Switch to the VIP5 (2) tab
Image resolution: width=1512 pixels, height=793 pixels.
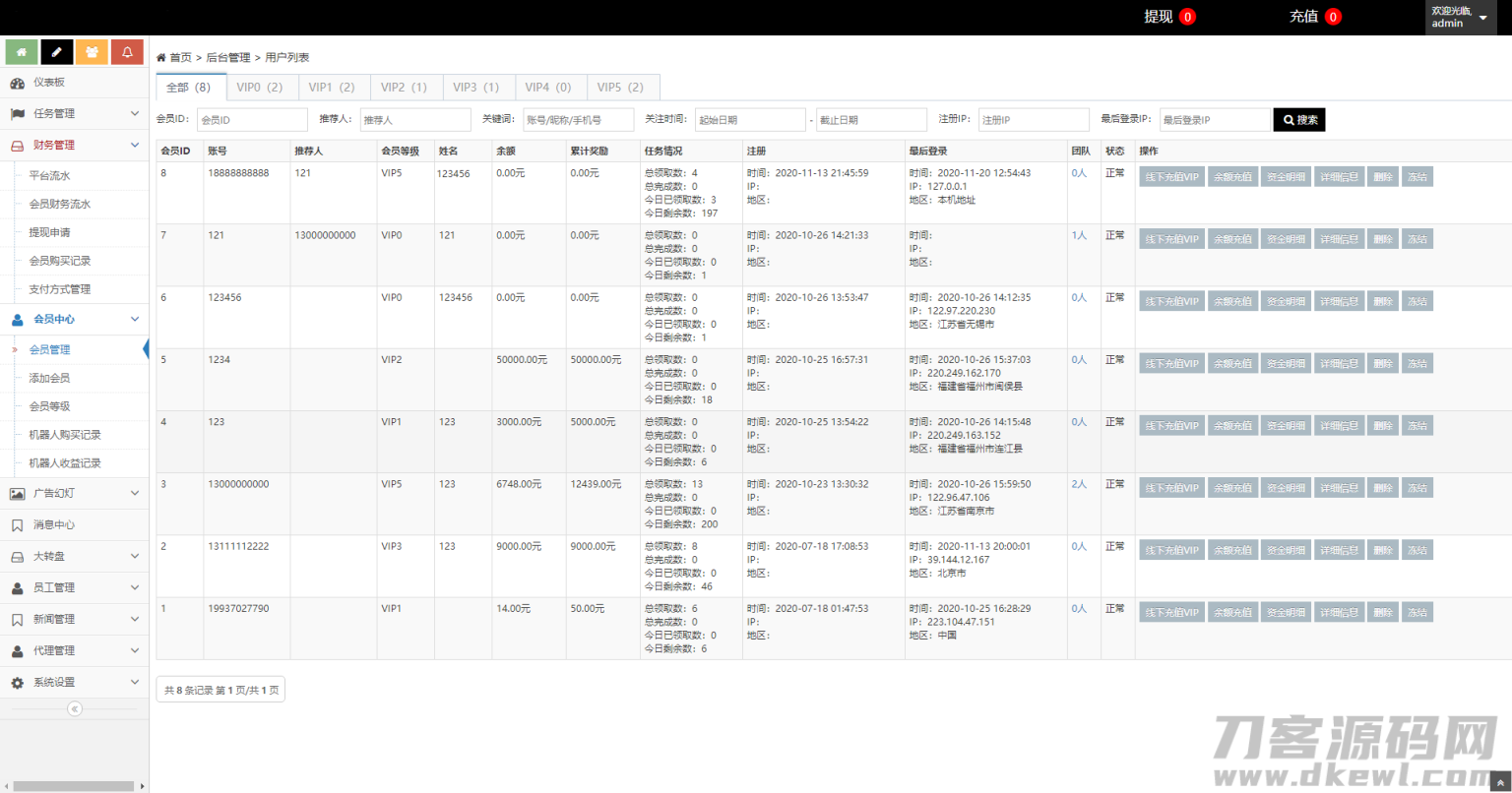point(622,87)
